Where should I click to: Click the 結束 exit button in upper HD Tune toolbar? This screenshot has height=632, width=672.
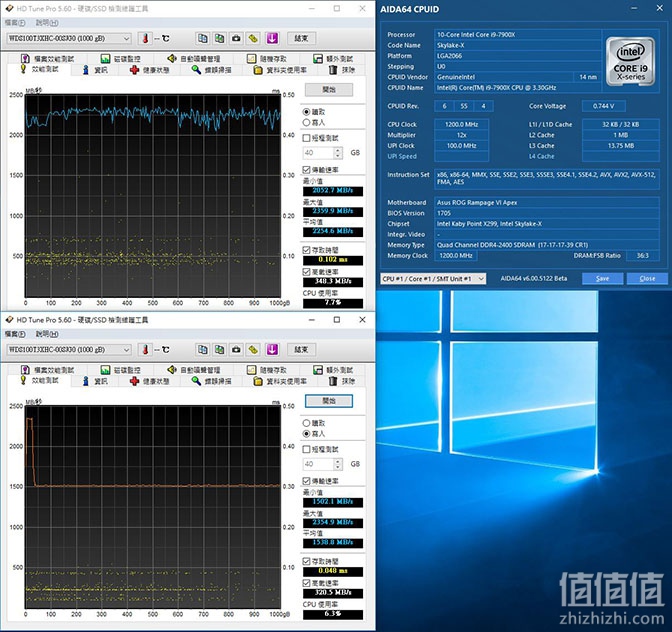(301, 38)
